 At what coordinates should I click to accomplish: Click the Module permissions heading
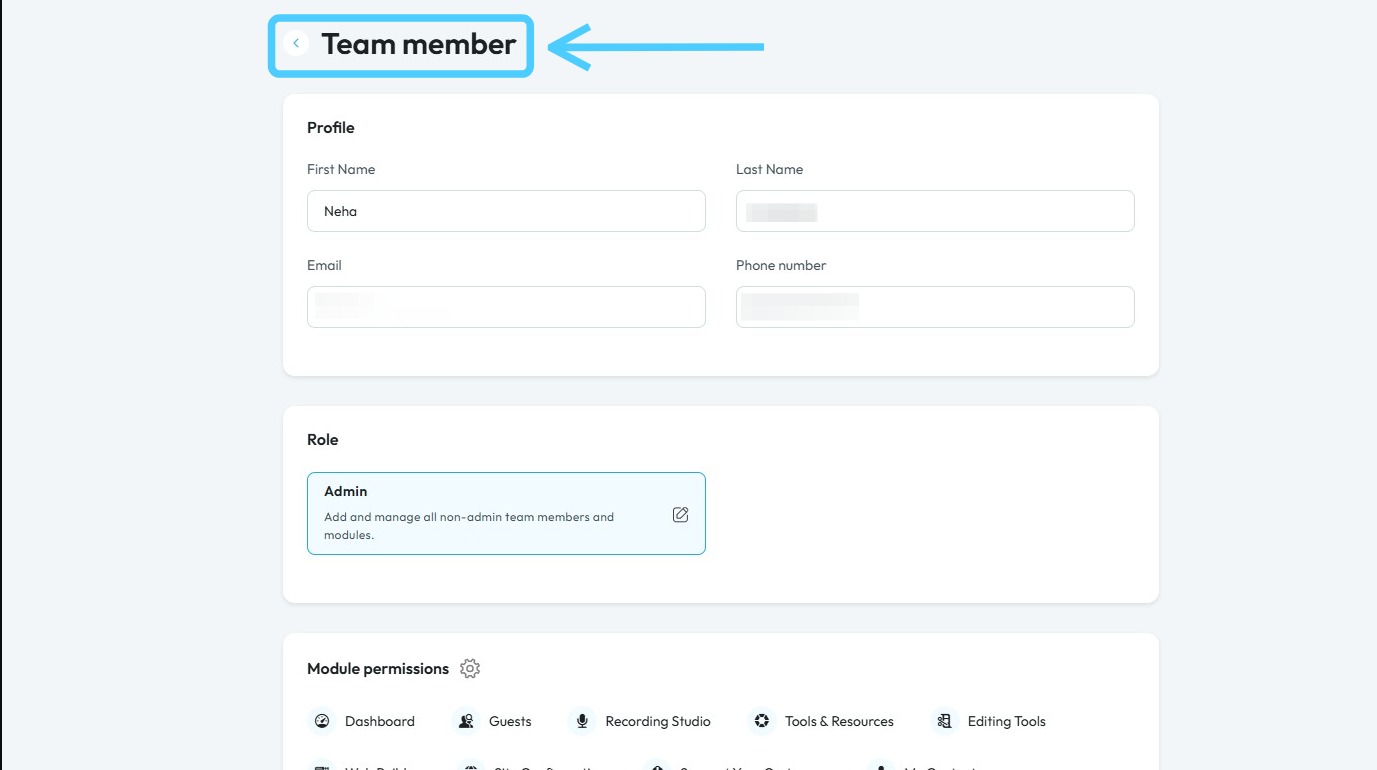(378, 669)
